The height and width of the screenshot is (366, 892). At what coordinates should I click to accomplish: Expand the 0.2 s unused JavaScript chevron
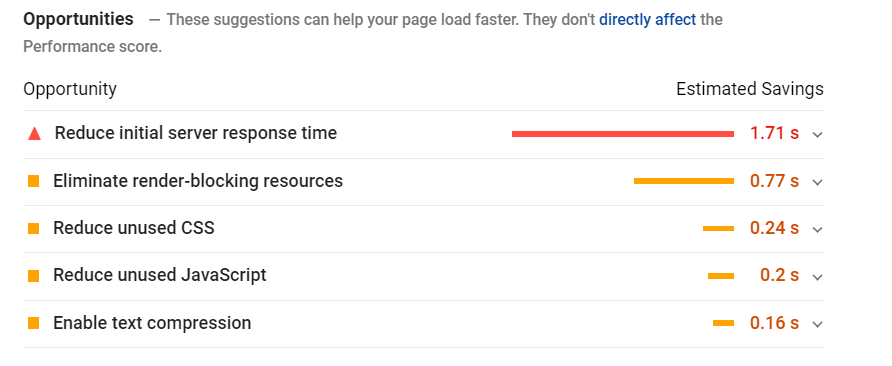point(817,278)
